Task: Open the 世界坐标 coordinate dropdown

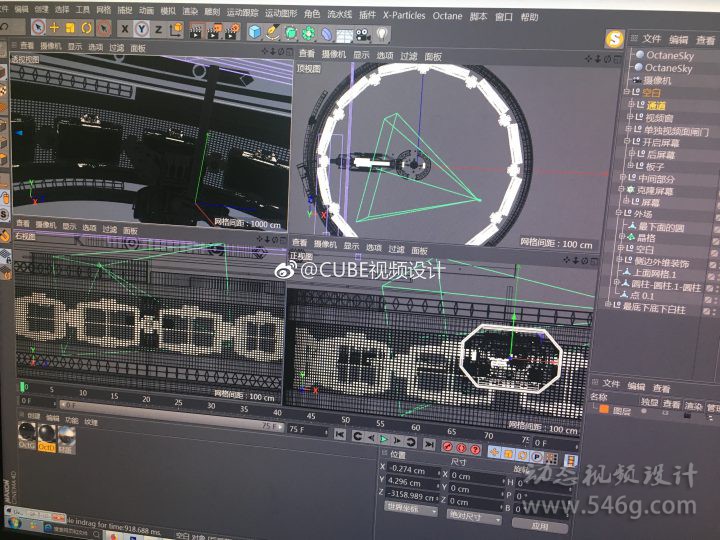Action: point(410,510)
